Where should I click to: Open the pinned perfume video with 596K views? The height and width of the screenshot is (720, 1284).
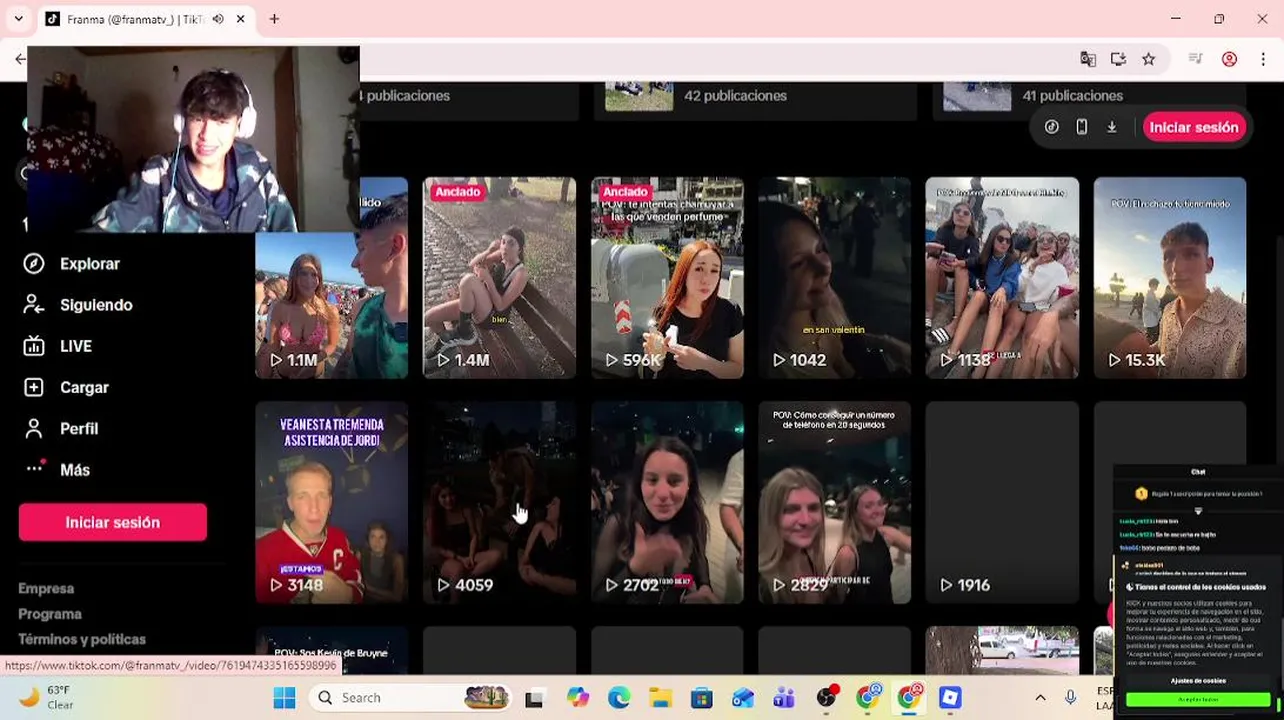(x=667, y=278)
